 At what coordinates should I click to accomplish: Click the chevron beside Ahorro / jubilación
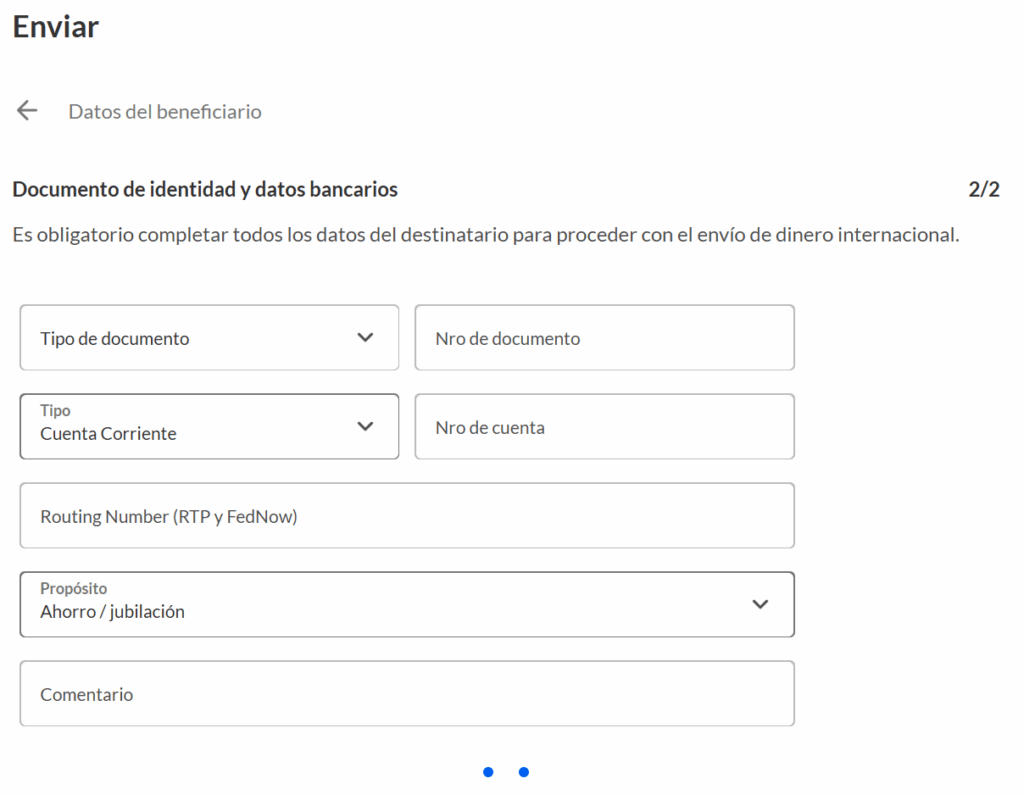[760, 604]
